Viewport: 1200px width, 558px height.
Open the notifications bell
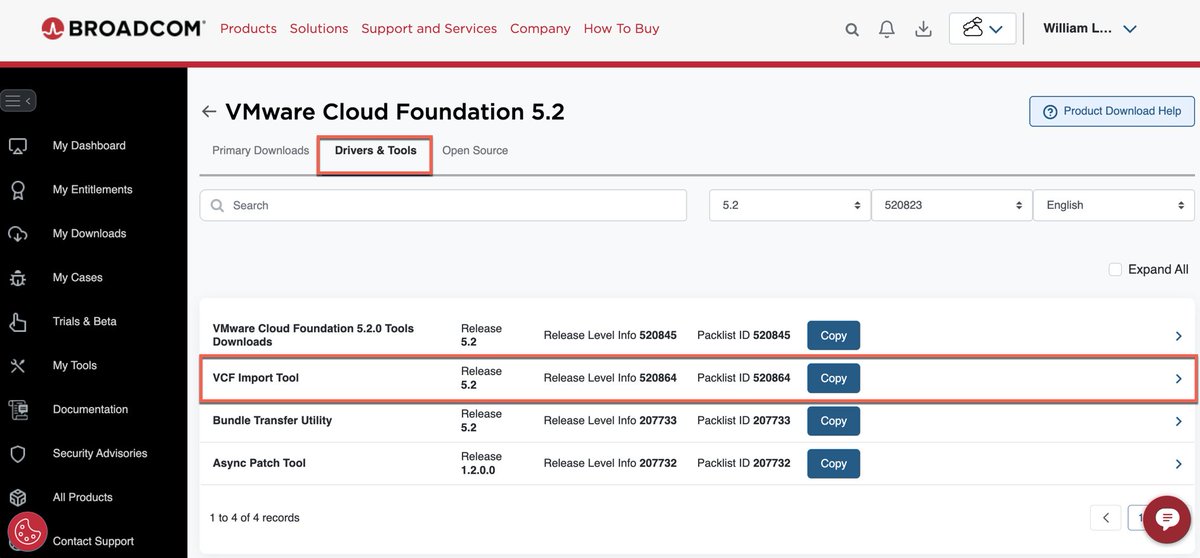(x=887, y=29)
